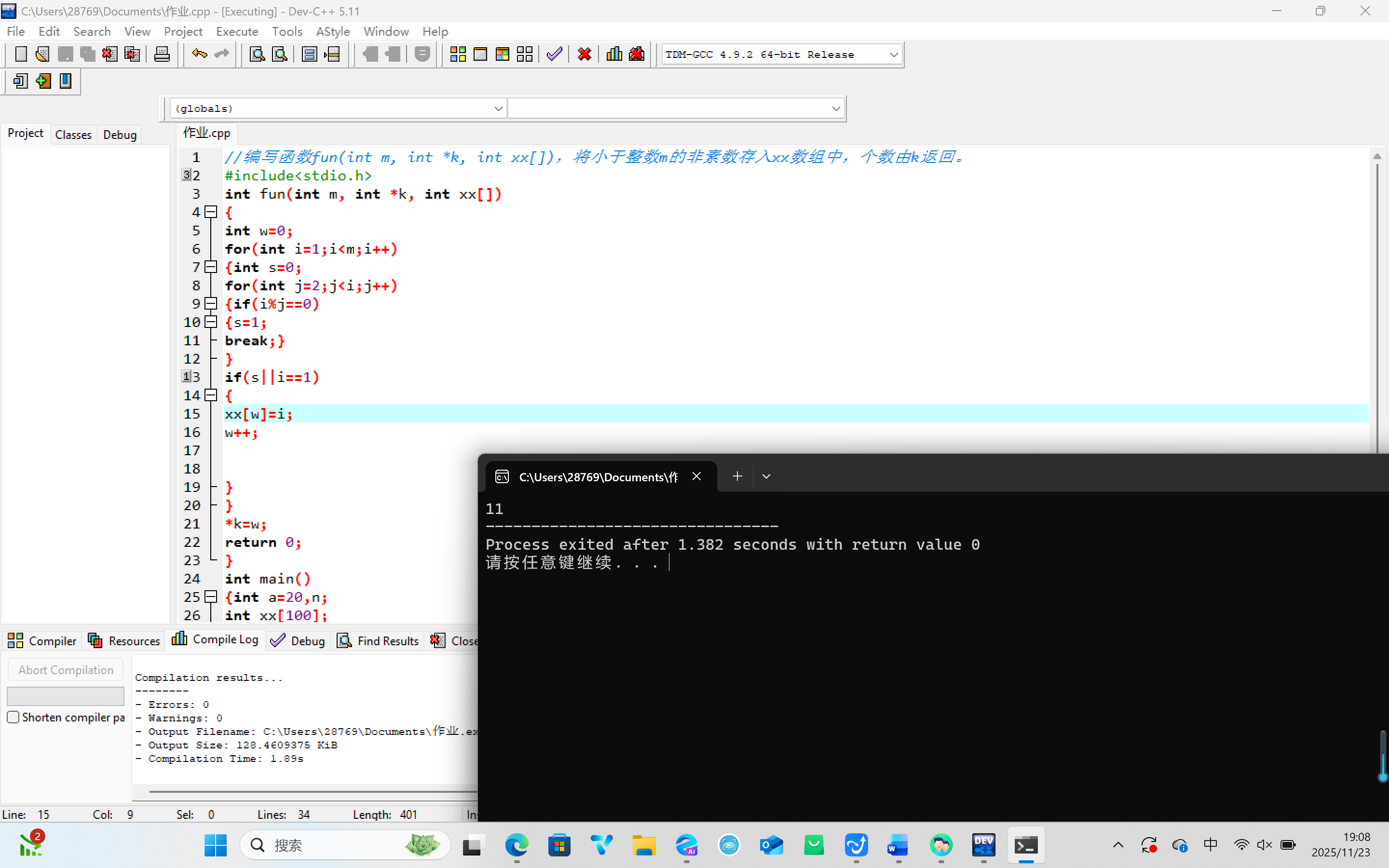Image resolution: width=1389 pixels, height=868 pixels.
Task: Switch to the Classes tab
Action: pos(73,135)
